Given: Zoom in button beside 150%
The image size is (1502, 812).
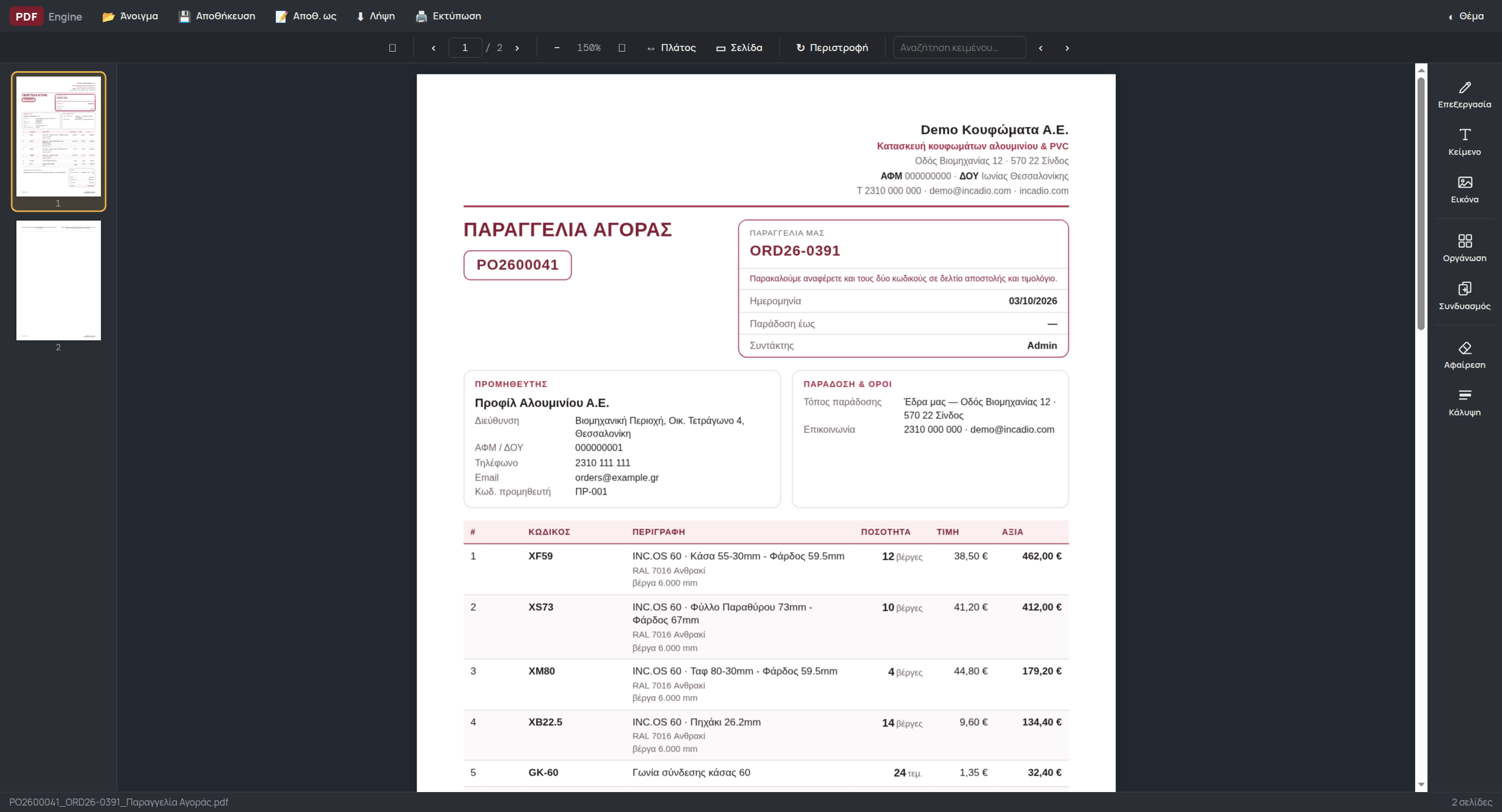Looking at the screenshot, I should click(x=622, y=48).
